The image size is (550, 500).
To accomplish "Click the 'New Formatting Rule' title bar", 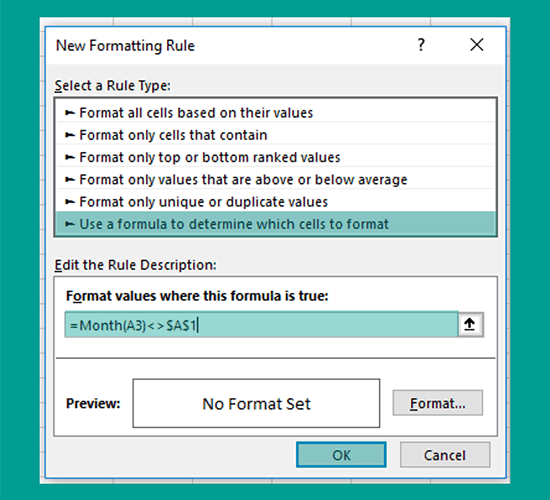I will click(275, 46).
